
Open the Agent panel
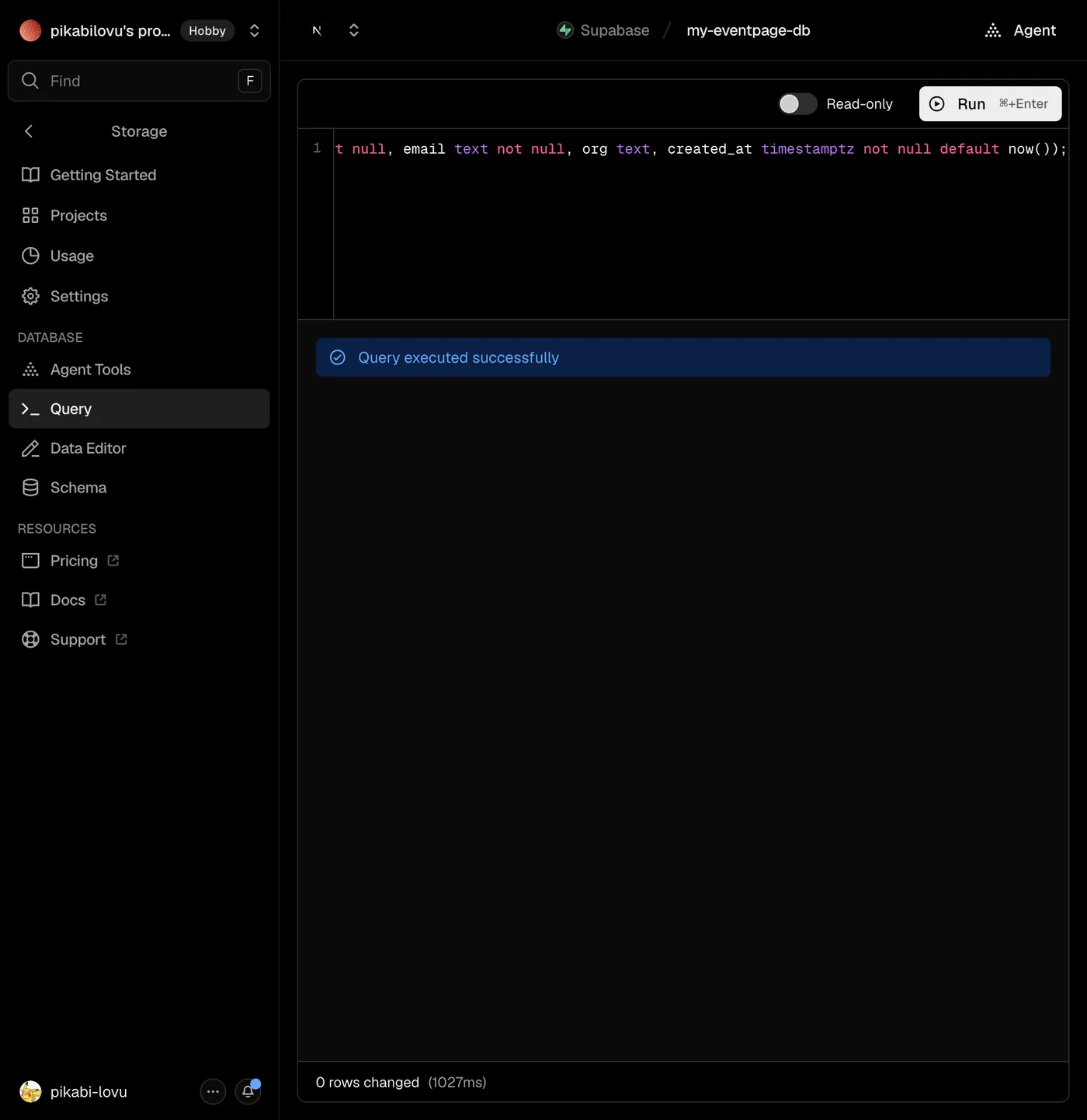1020,30
